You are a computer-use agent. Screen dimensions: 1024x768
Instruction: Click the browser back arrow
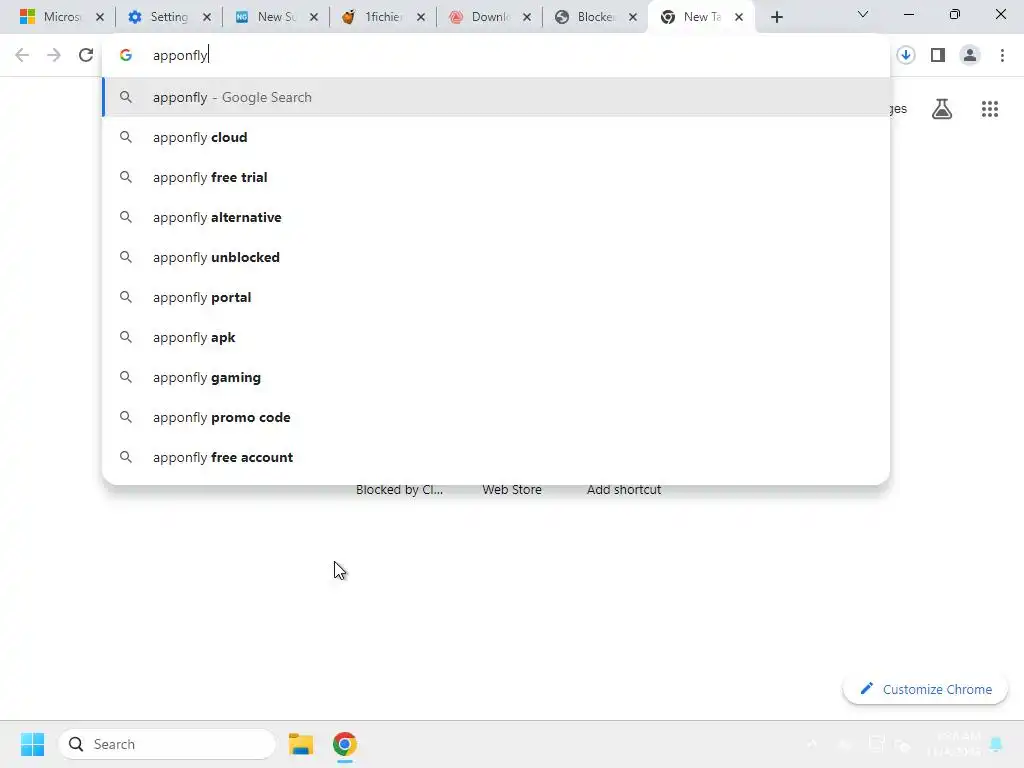[22, 55]
